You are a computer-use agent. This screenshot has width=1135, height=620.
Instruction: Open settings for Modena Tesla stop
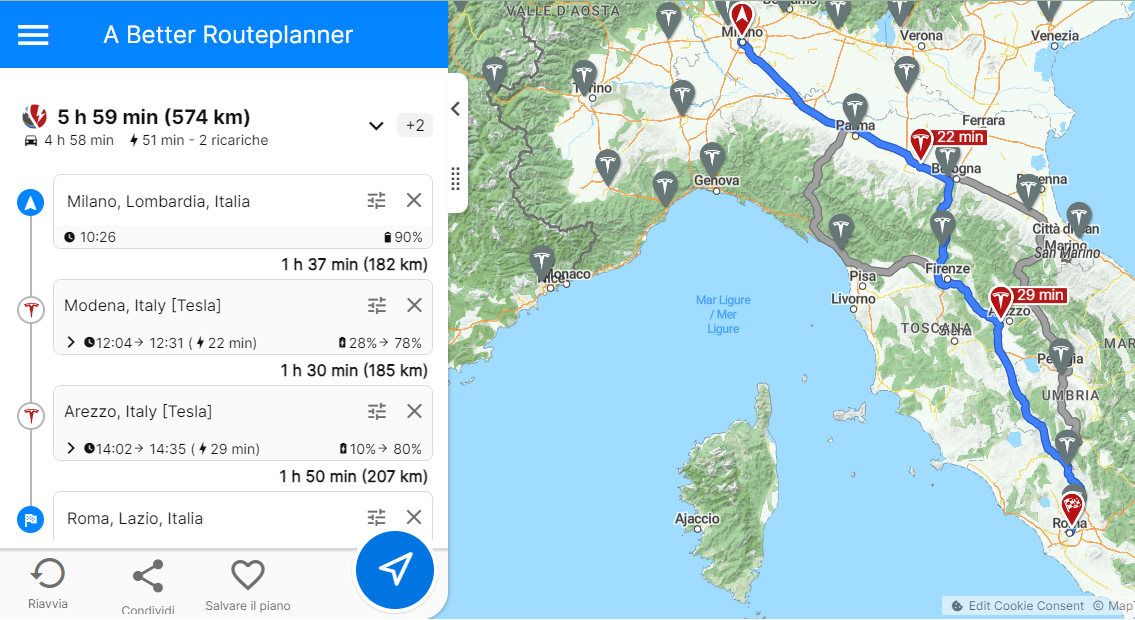tap(376, 305)
